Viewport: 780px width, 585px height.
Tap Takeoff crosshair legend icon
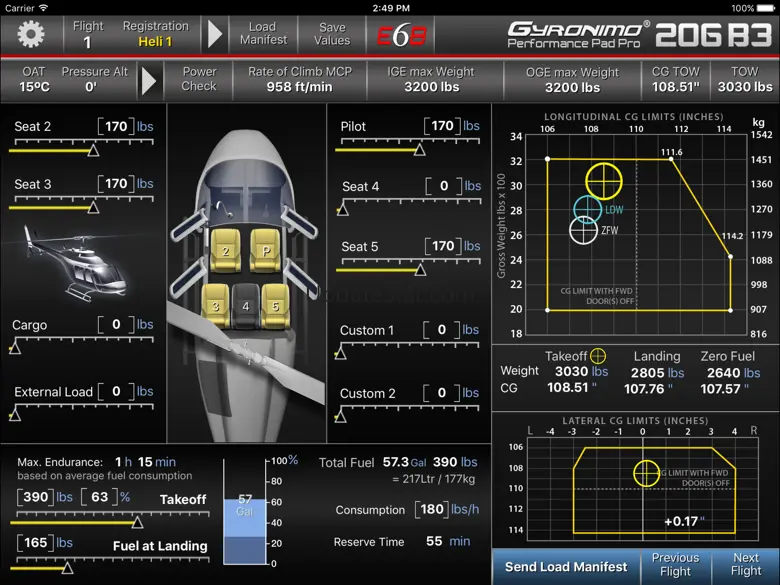597,356
